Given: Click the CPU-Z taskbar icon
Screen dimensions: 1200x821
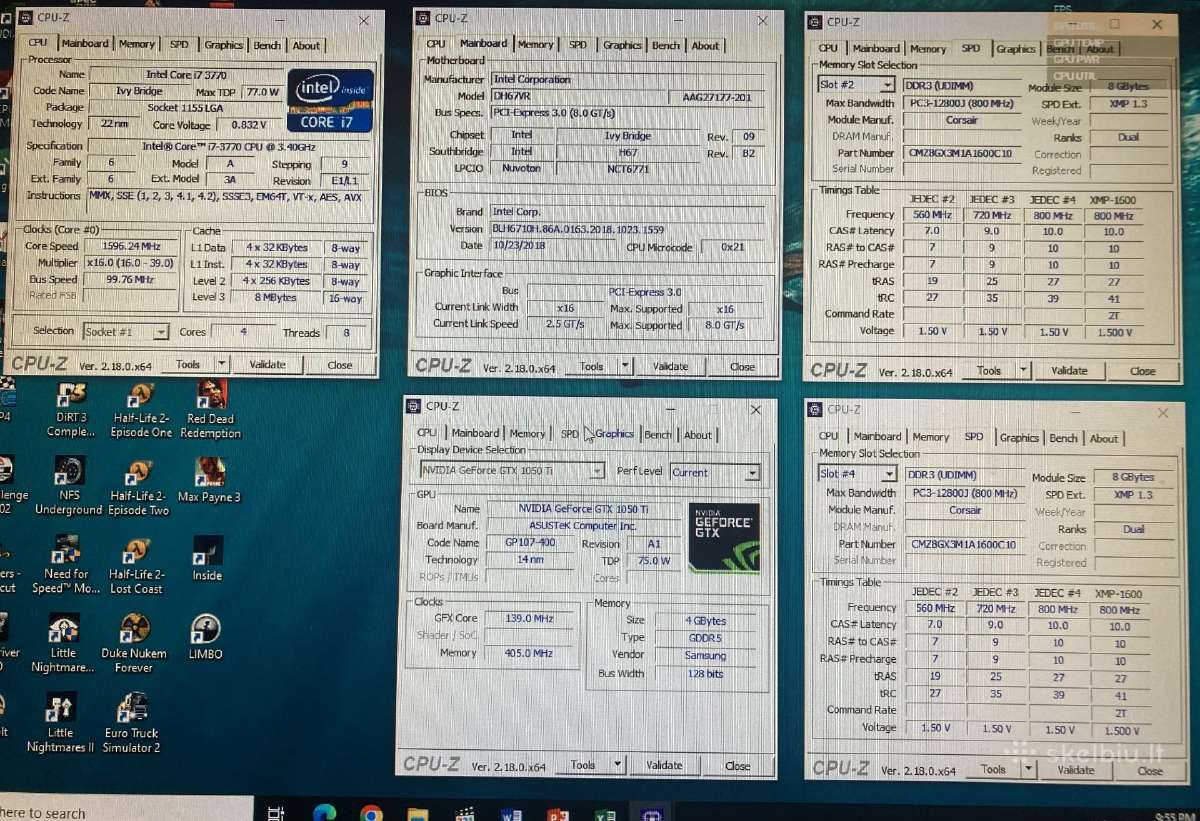Looking at the screenshot, I should pyautogui.click(x=652, y=813).
